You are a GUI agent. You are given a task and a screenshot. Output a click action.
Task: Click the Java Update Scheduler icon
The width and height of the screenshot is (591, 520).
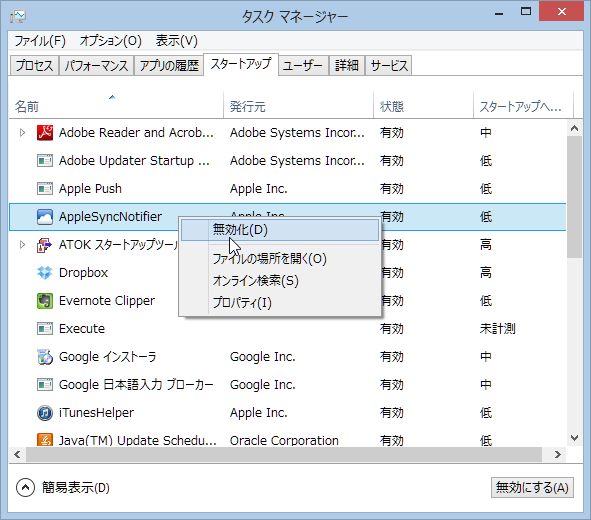[x=45, y=439]
